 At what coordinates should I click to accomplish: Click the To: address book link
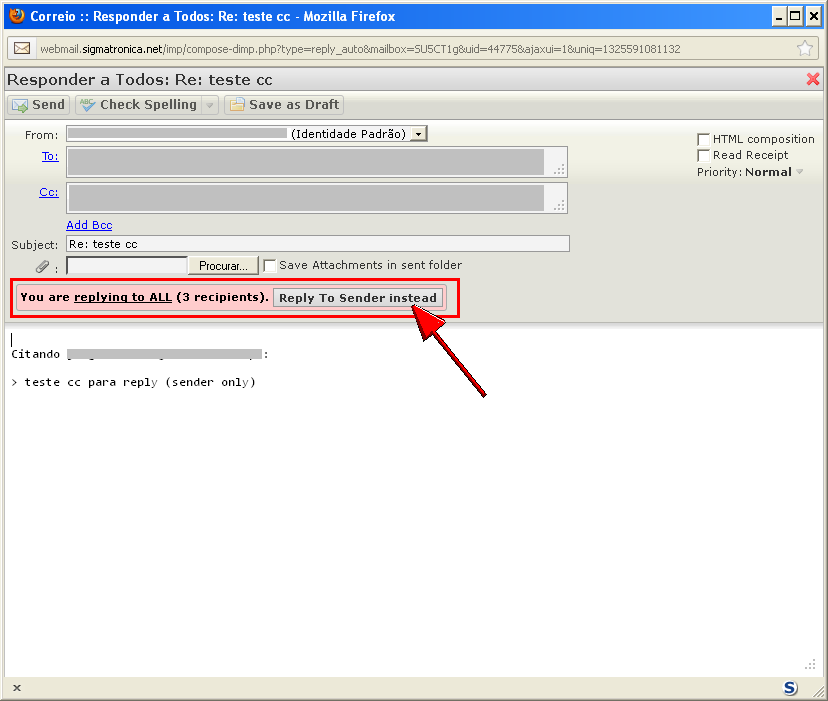pyautogui.click(x=49, y=156)
